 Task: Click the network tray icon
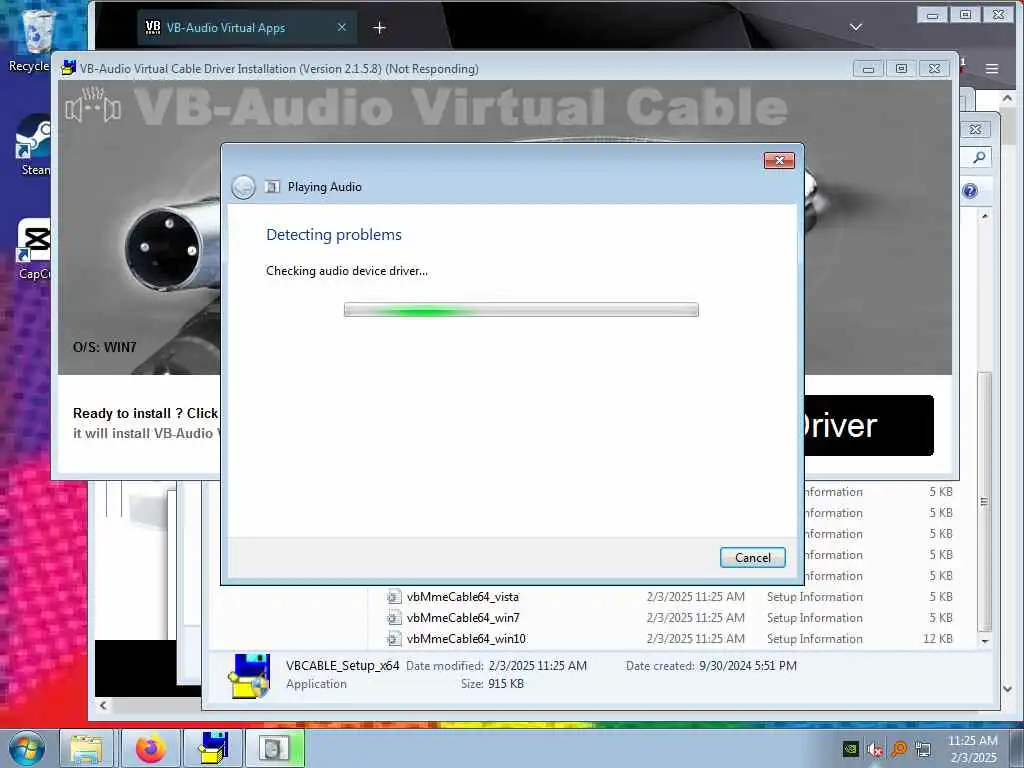click(923, 749)
